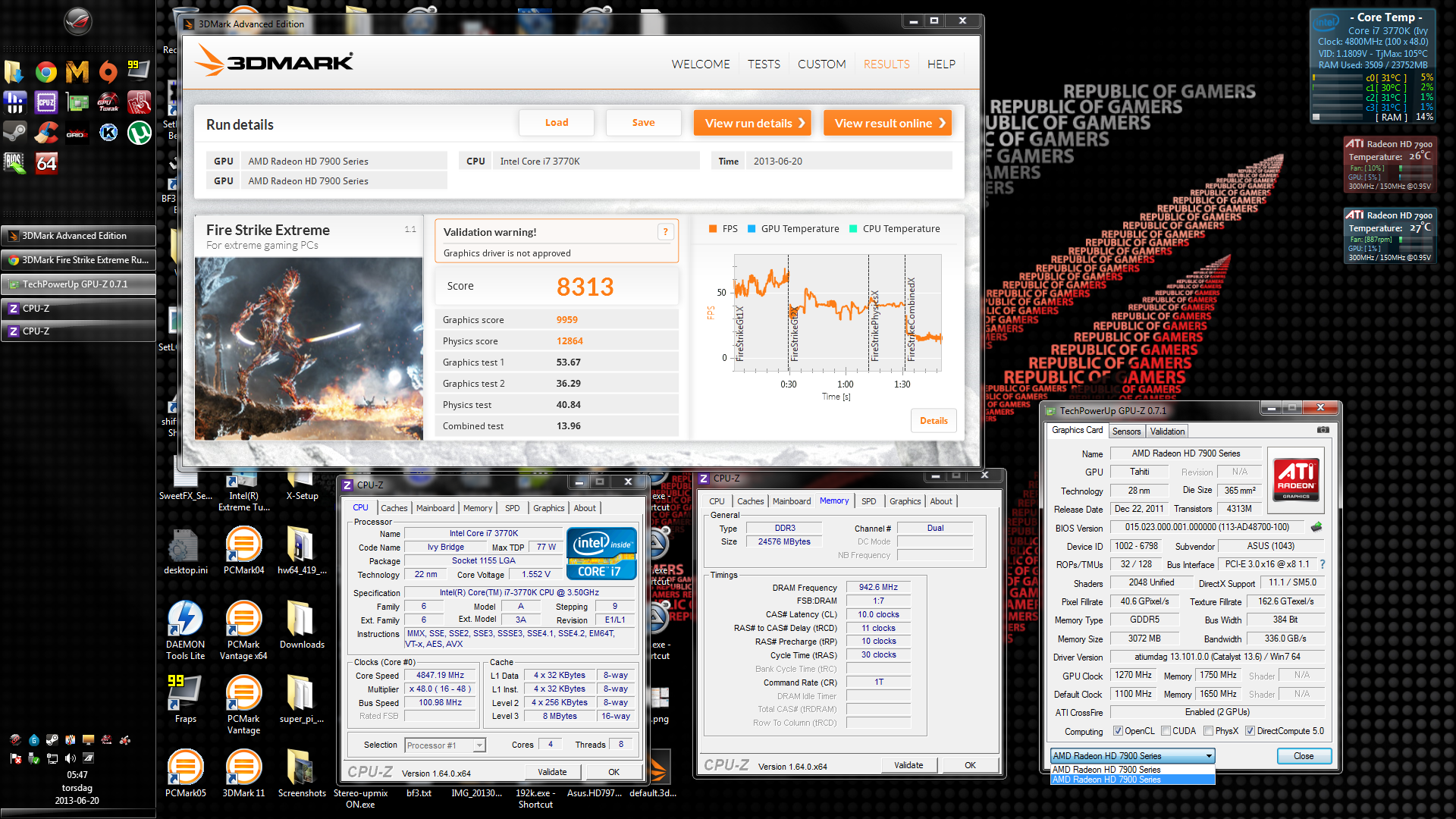Screen dimensions: 1456x819
Task: Open the red memory utility icon
Action: (139, 102)
